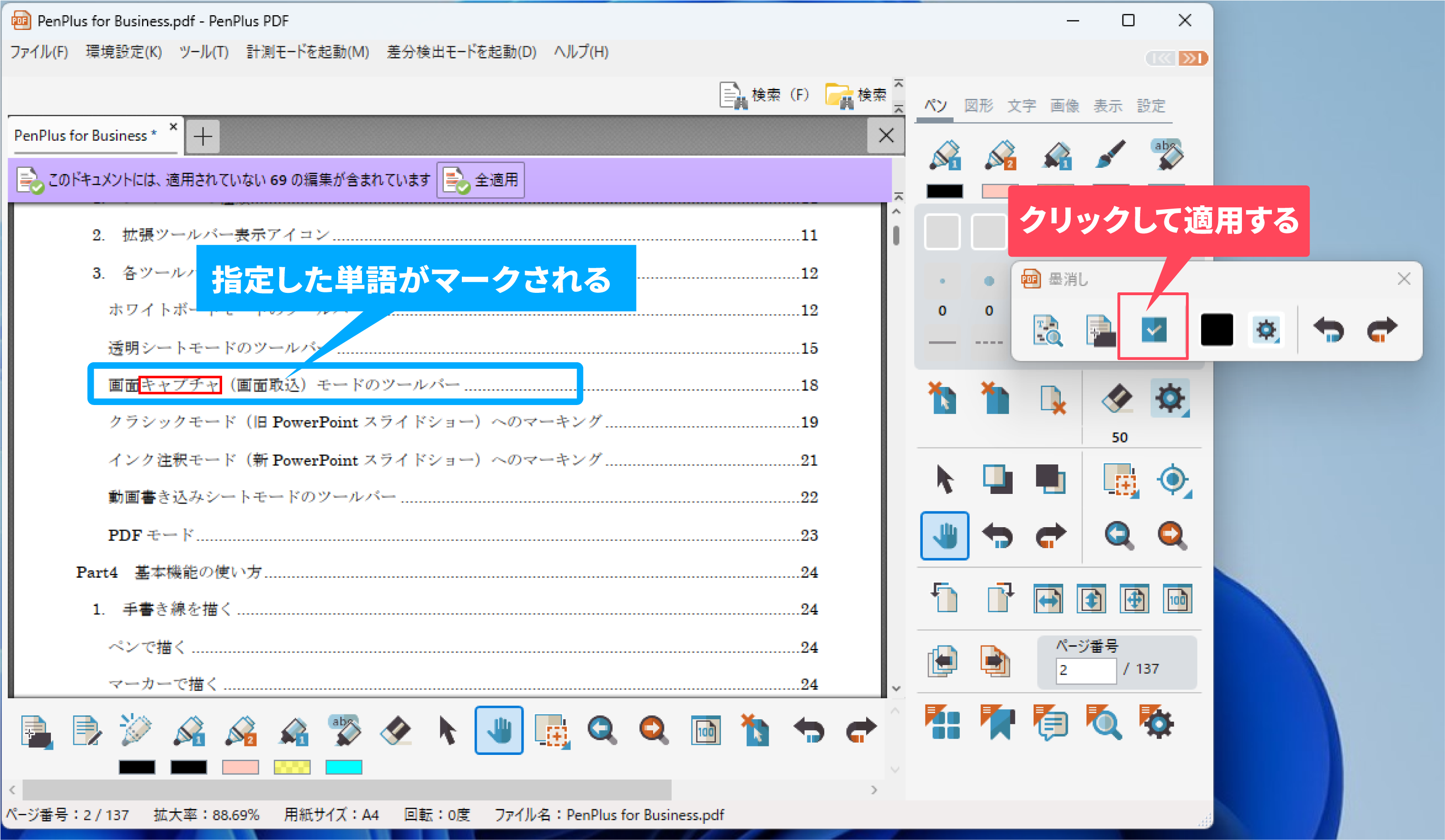1445x840 pixels.
Task: Click the 100% zoom icon in bottom toolbar
Action: [x=705, y=731]
